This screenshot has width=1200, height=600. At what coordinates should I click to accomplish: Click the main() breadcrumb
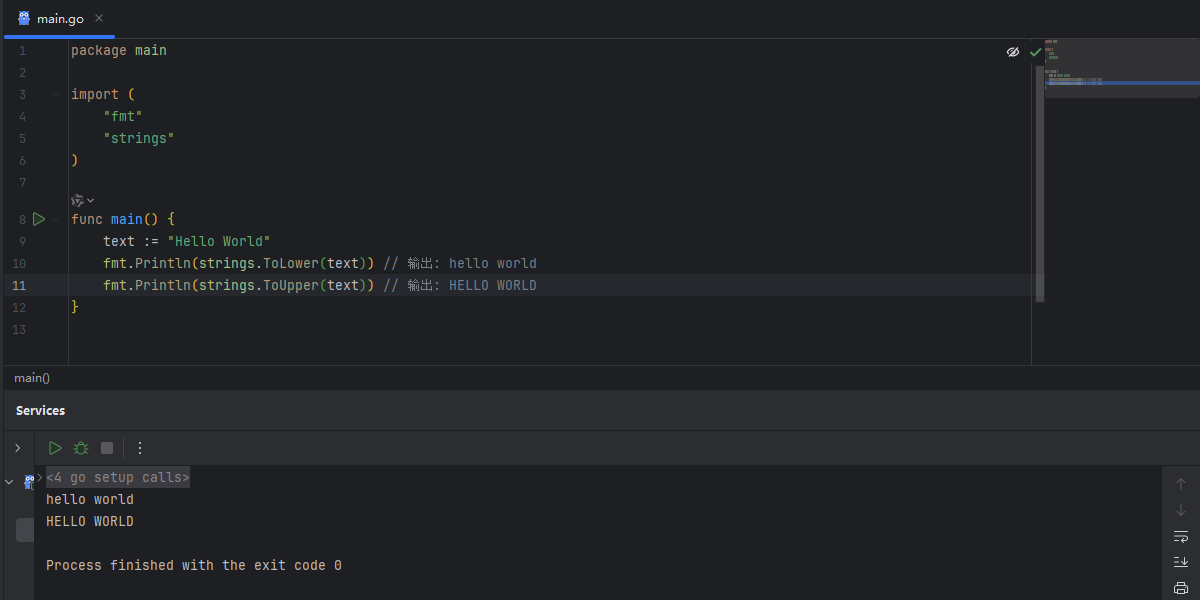tap(32, 378)
